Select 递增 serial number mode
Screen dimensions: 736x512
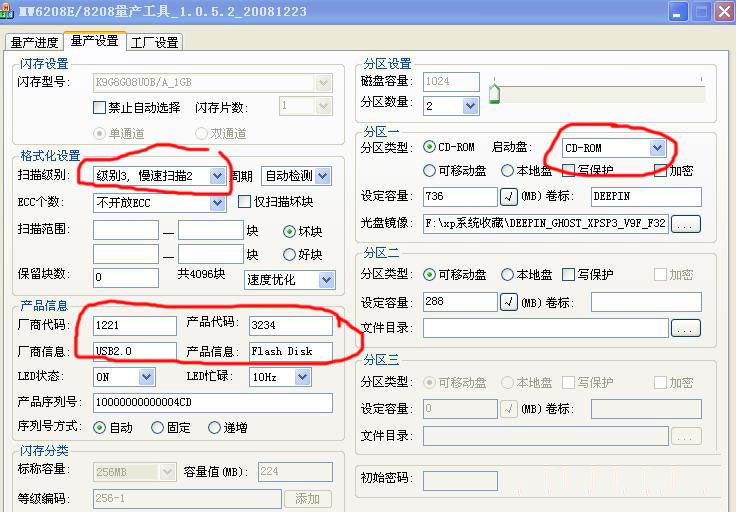pos(214,428)
